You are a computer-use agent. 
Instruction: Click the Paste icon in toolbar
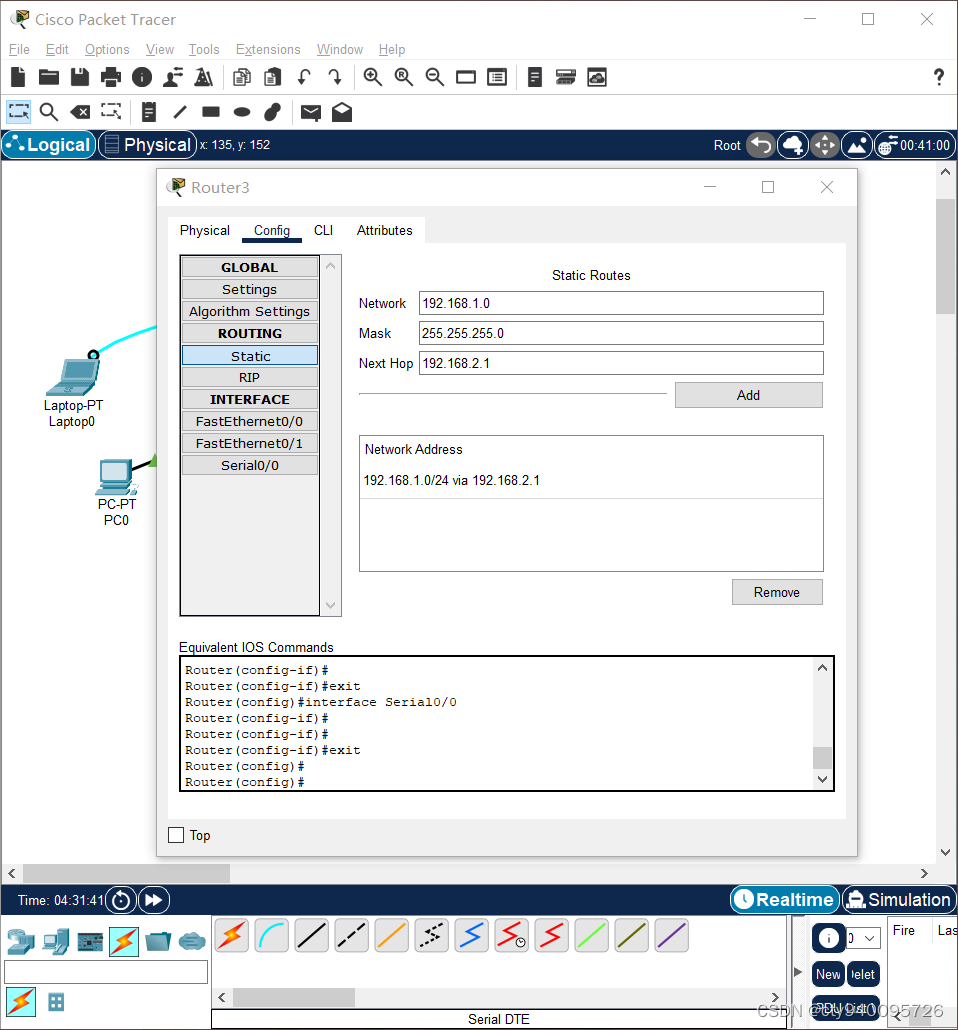273,78
